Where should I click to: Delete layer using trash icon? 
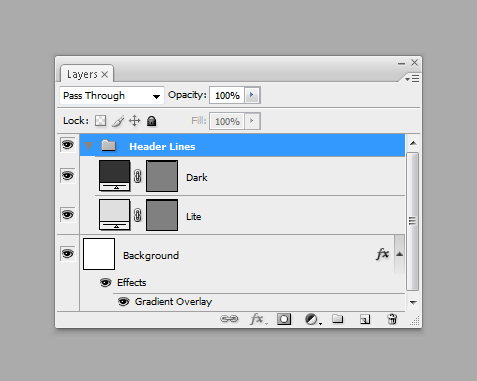point(392,319)
